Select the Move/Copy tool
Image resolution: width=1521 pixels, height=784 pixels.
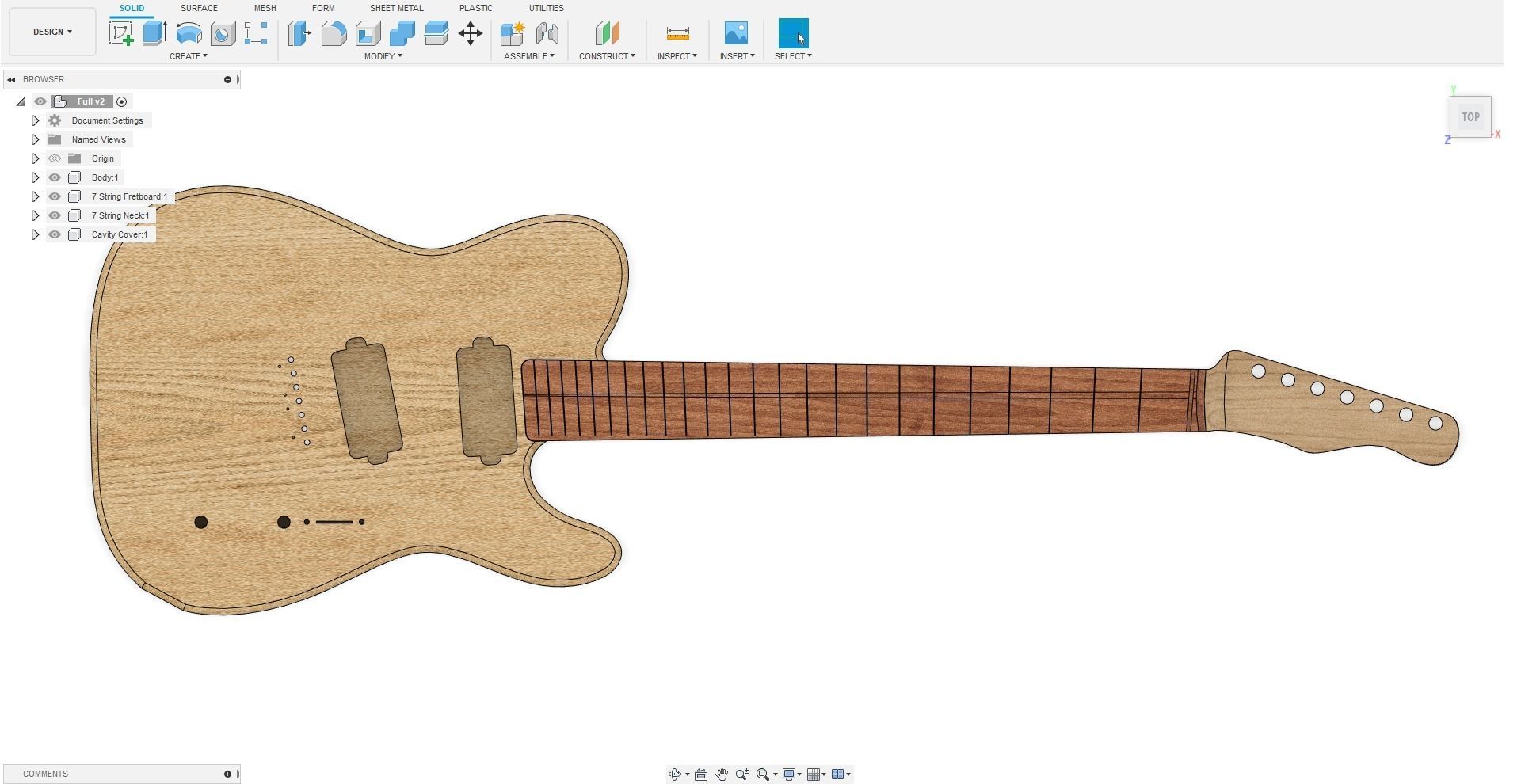471,33
